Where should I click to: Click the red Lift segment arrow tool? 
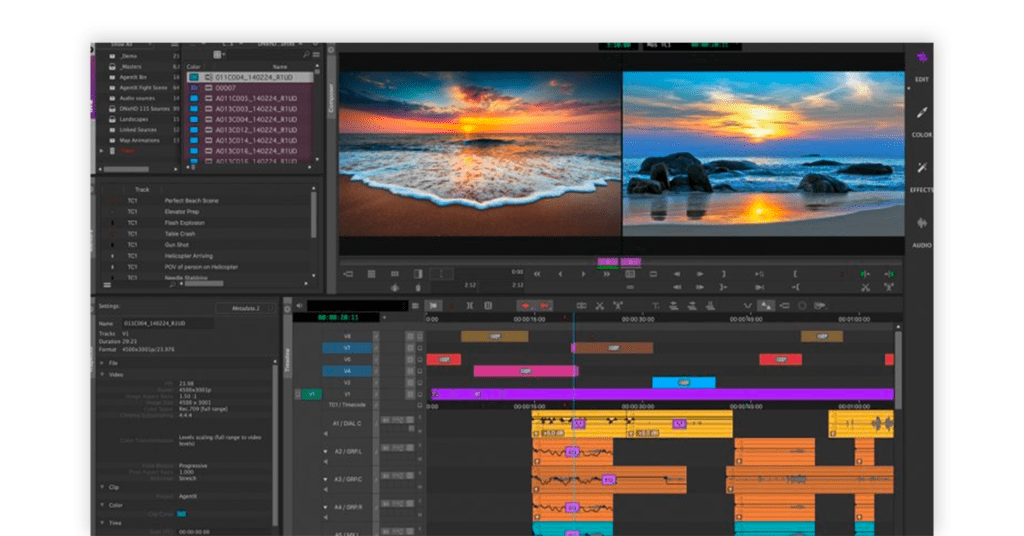(525, 306)
